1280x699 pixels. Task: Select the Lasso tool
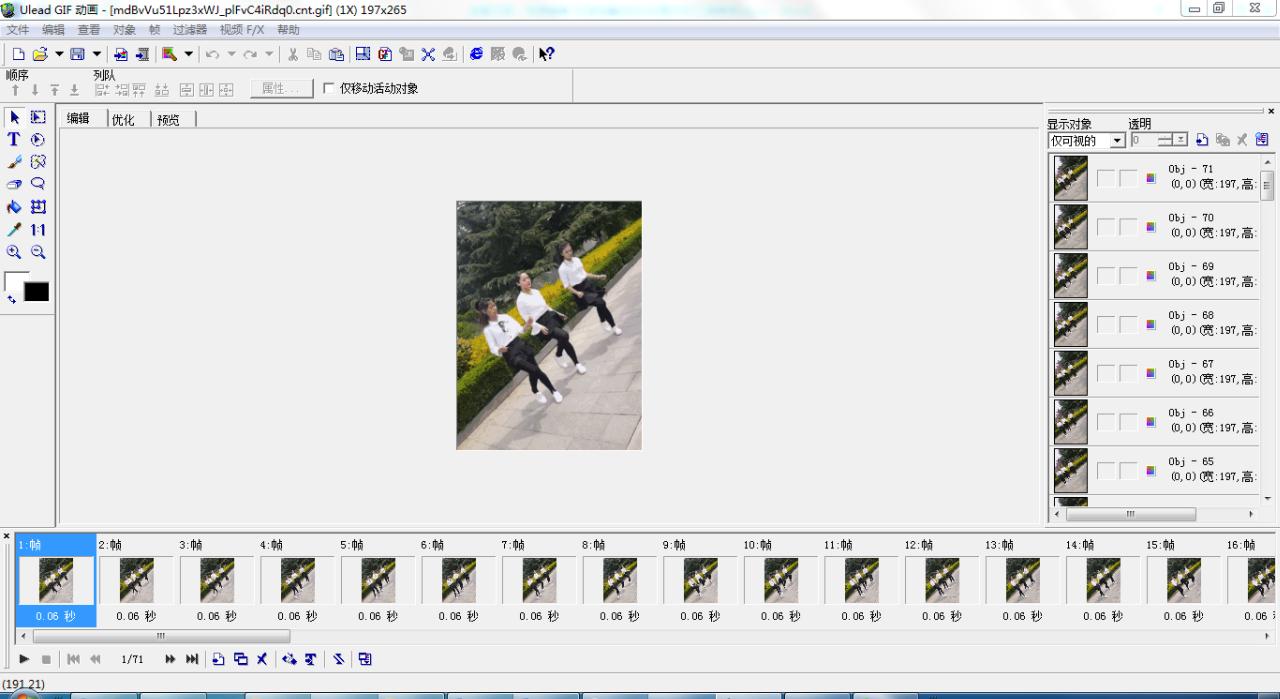tap(38, 184)
